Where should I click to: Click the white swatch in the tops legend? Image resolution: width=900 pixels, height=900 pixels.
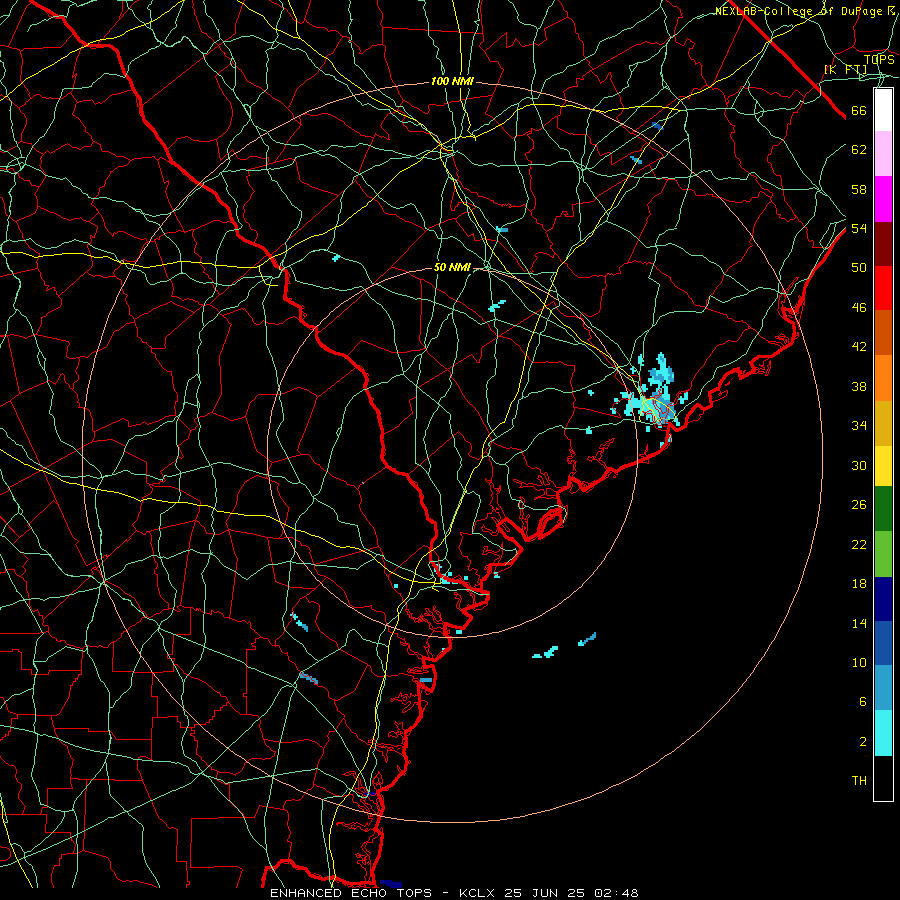[883, 110]
